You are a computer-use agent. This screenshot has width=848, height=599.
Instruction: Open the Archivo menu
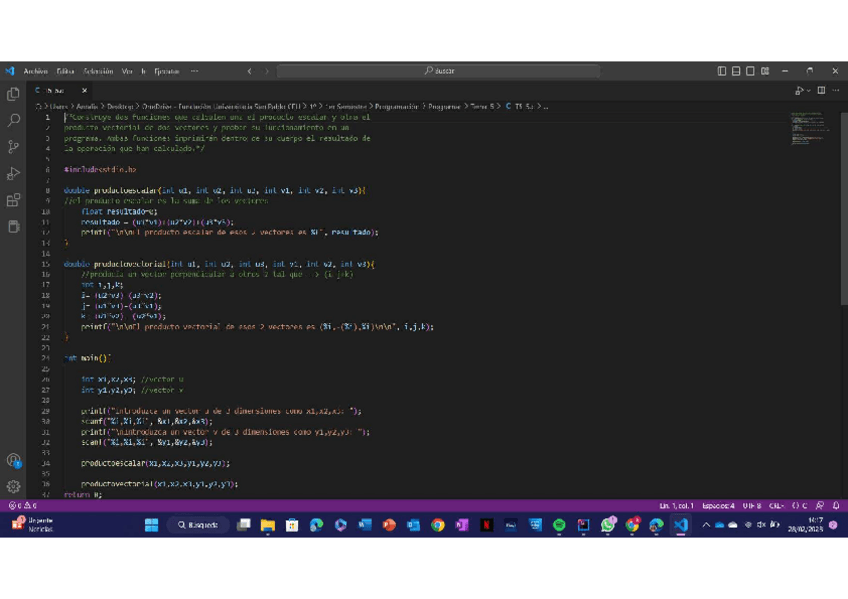click(35, 71)
